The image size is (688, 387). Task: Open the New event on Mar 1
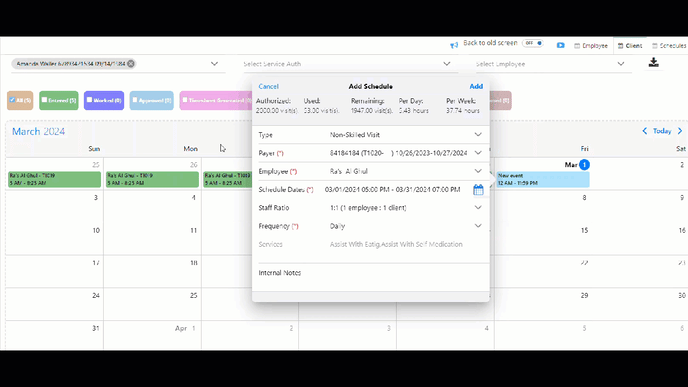pyautogui.click(x=543, y=179)
